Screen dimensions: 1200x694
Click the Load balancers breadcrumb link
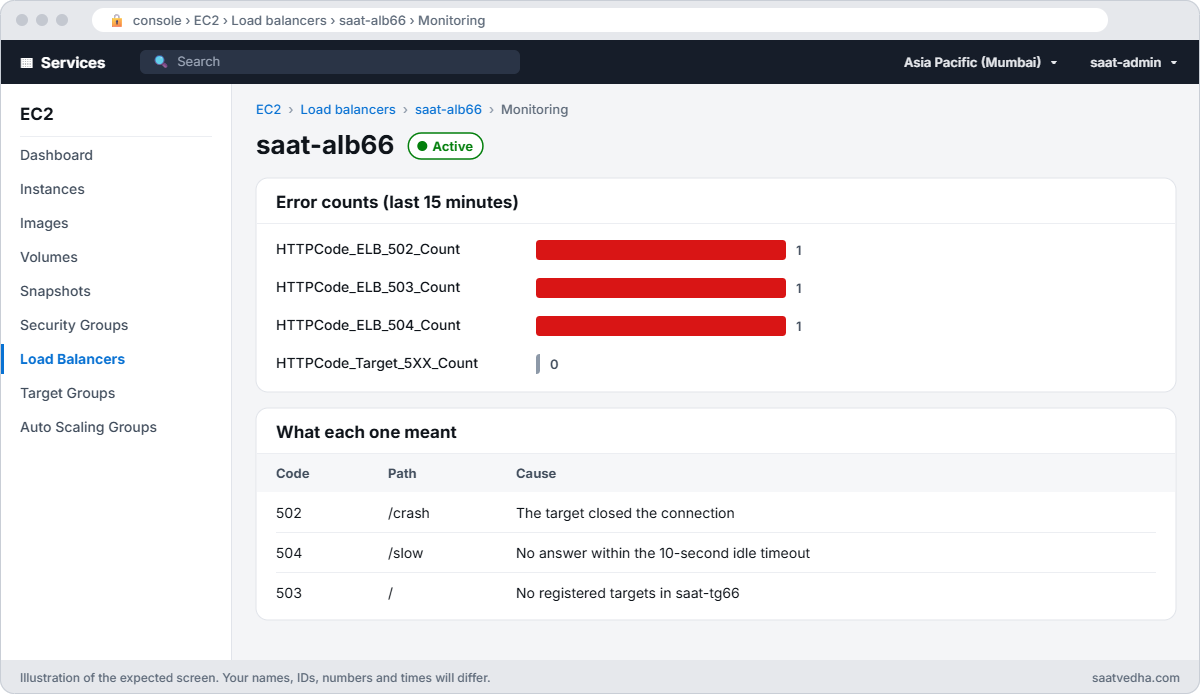(348, 110)
